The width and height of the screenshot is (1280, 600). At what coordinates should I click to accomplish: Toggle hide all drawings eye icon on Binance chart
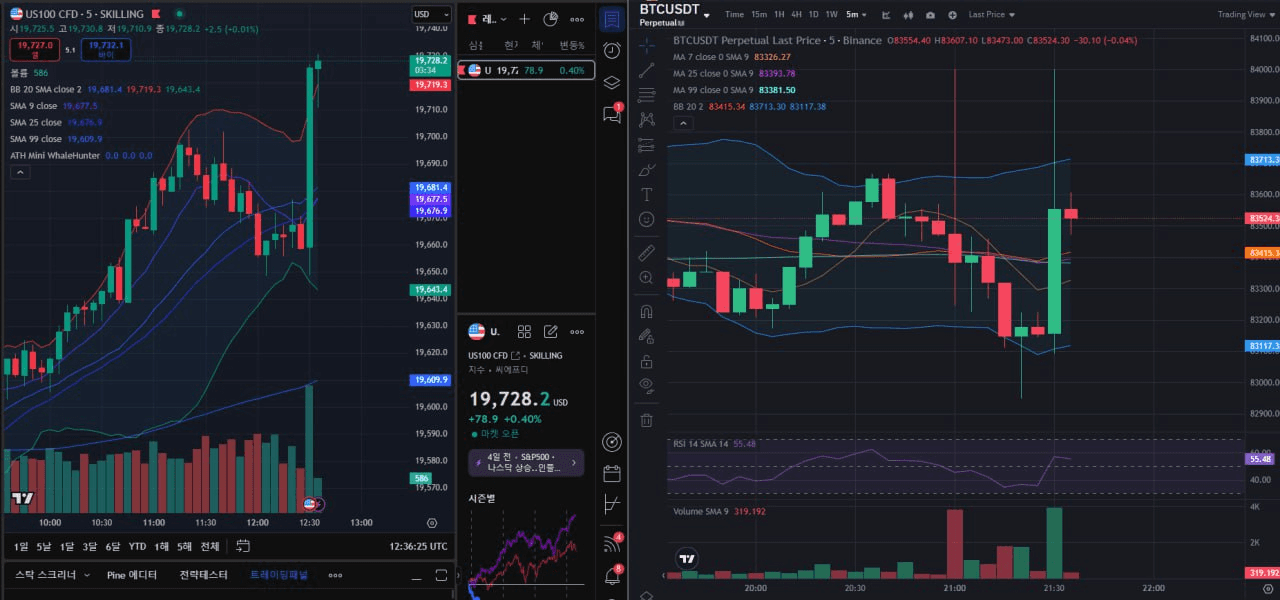[646, 384]
